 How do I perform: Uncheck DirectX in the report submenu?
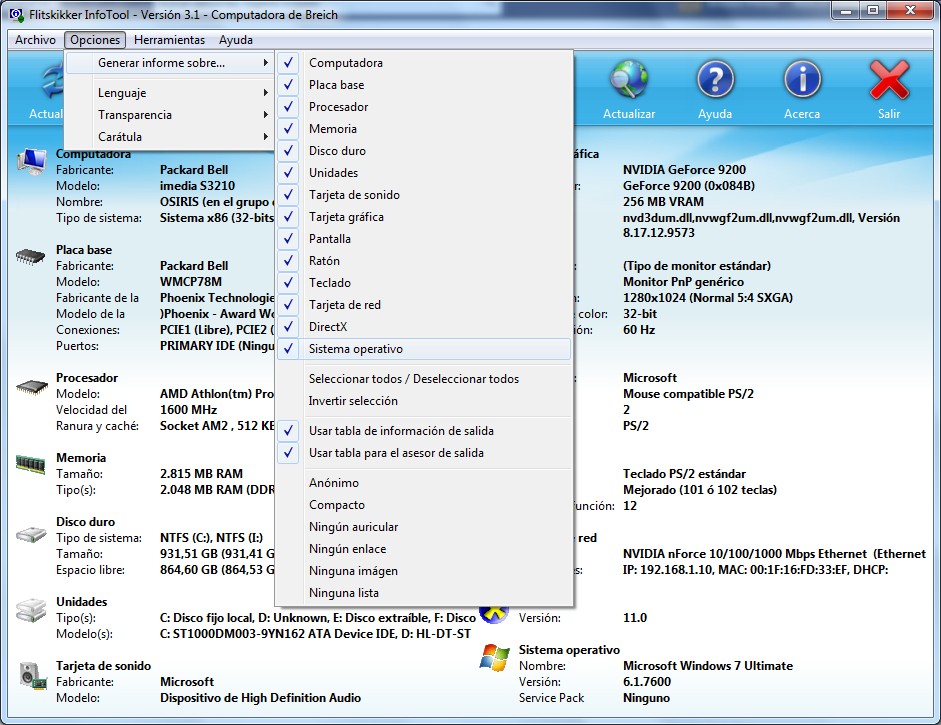tap(424, 326)
